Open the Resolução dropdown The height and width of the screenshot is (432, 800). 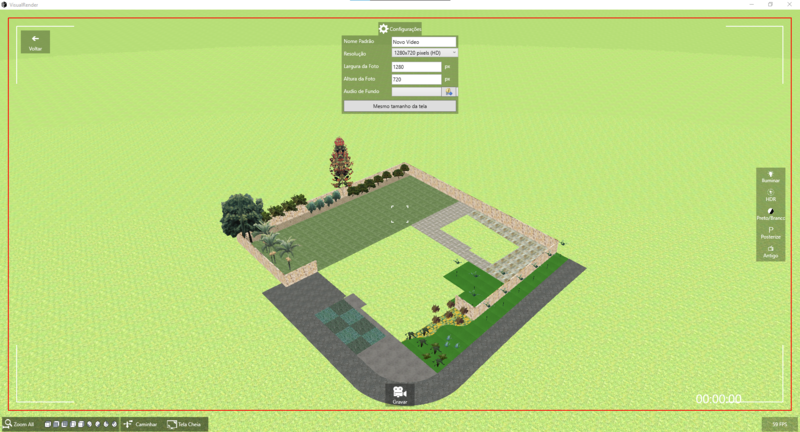point(423,53)
